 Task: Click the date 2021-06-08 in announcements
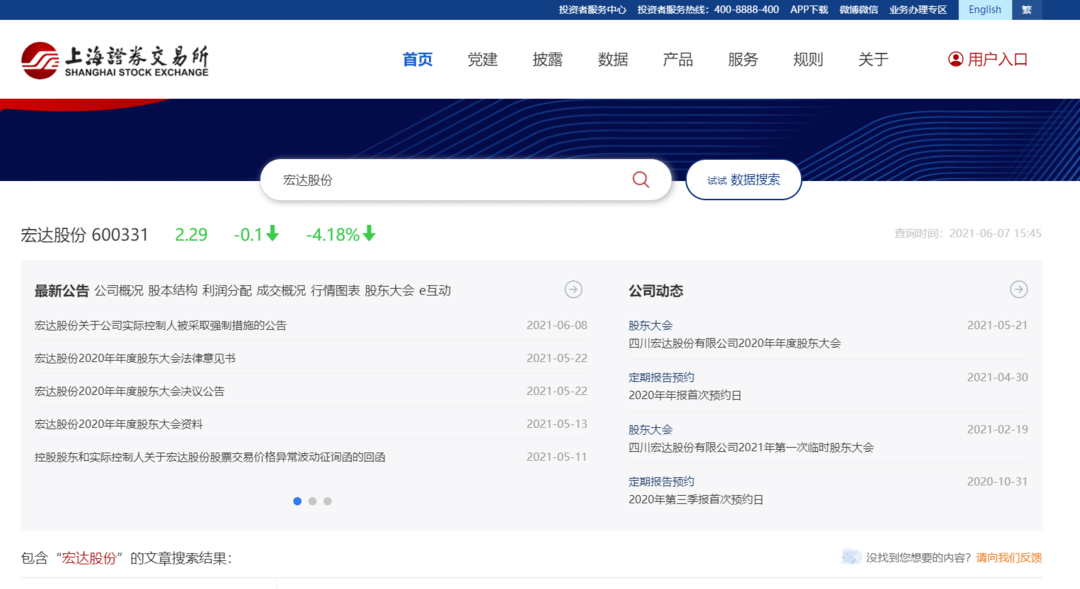pyautogui.click(x=557, y=325)
